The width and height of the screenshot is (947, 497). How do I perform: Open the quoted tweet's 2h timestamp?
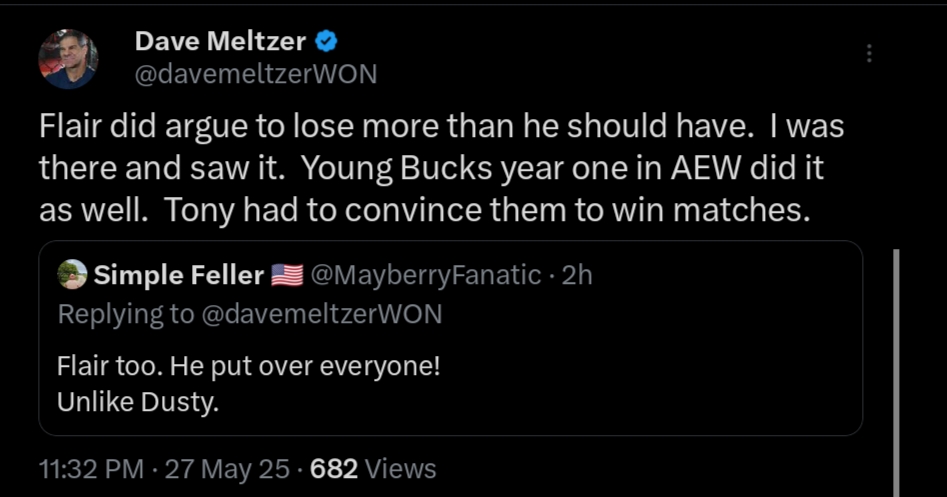[577, 275]
